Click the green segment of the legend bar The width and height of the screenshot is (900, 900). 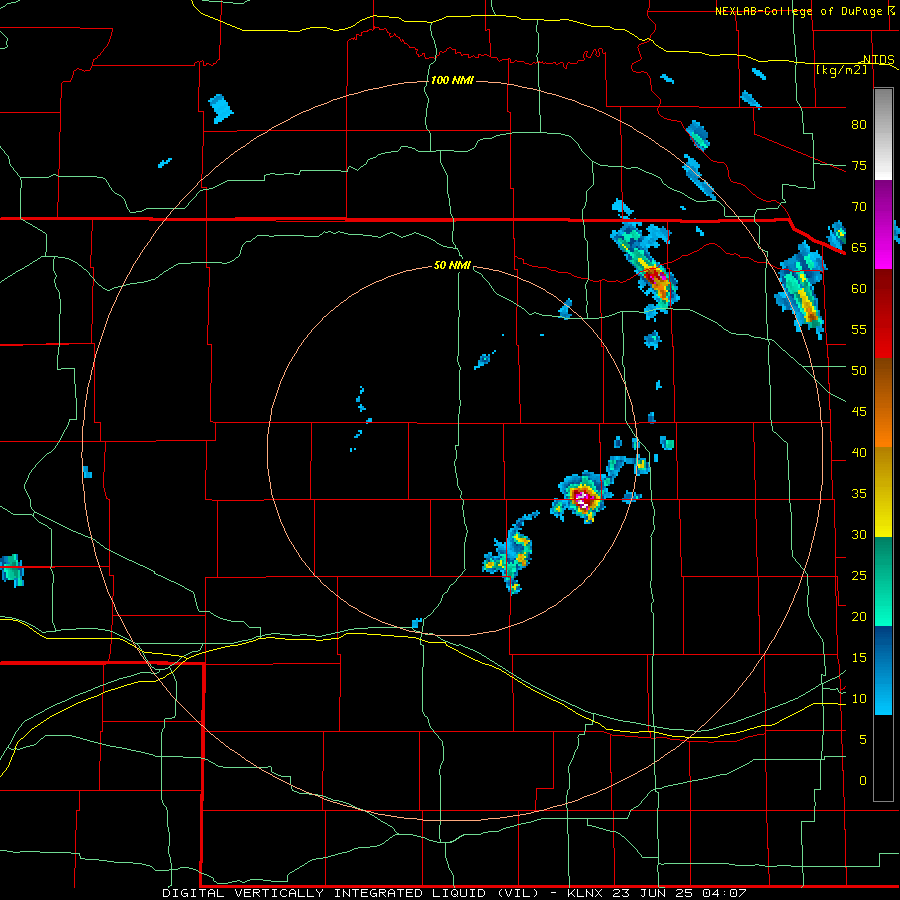click(x=883, y=581)
